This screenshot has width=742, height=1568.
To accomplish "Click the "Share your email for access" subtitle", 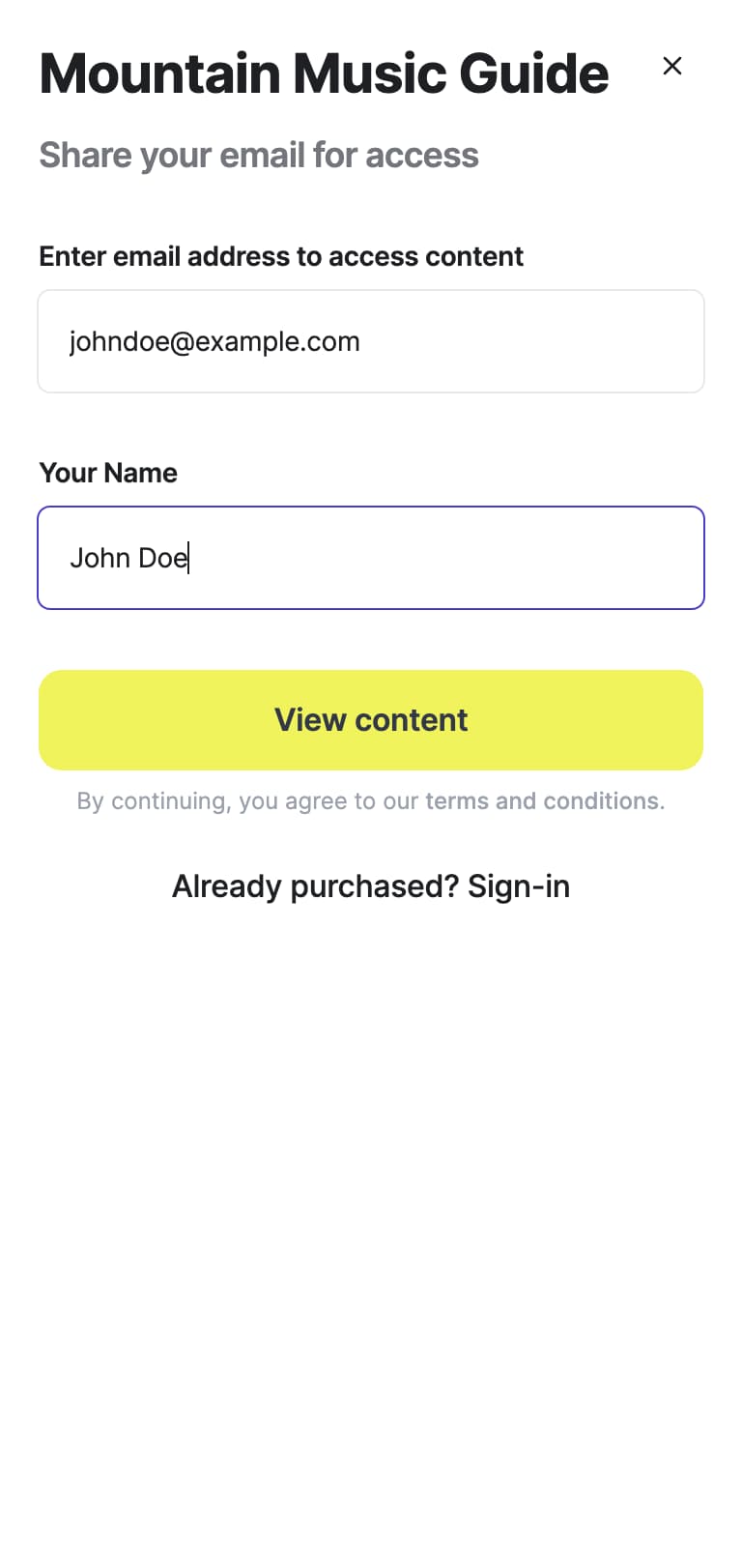I will point(259,156).
